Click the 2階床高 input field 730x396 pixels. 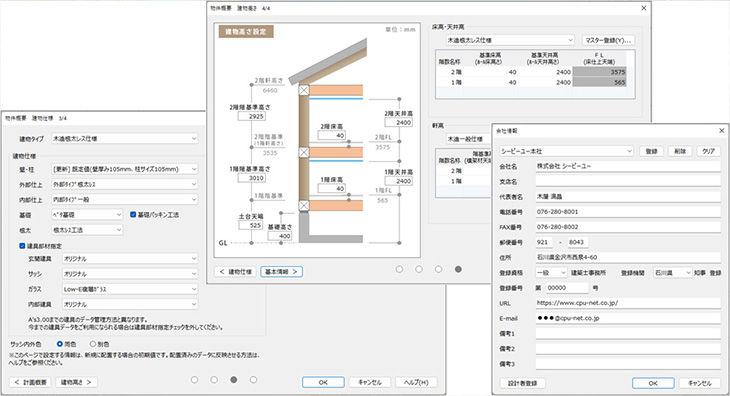point(332,135)
